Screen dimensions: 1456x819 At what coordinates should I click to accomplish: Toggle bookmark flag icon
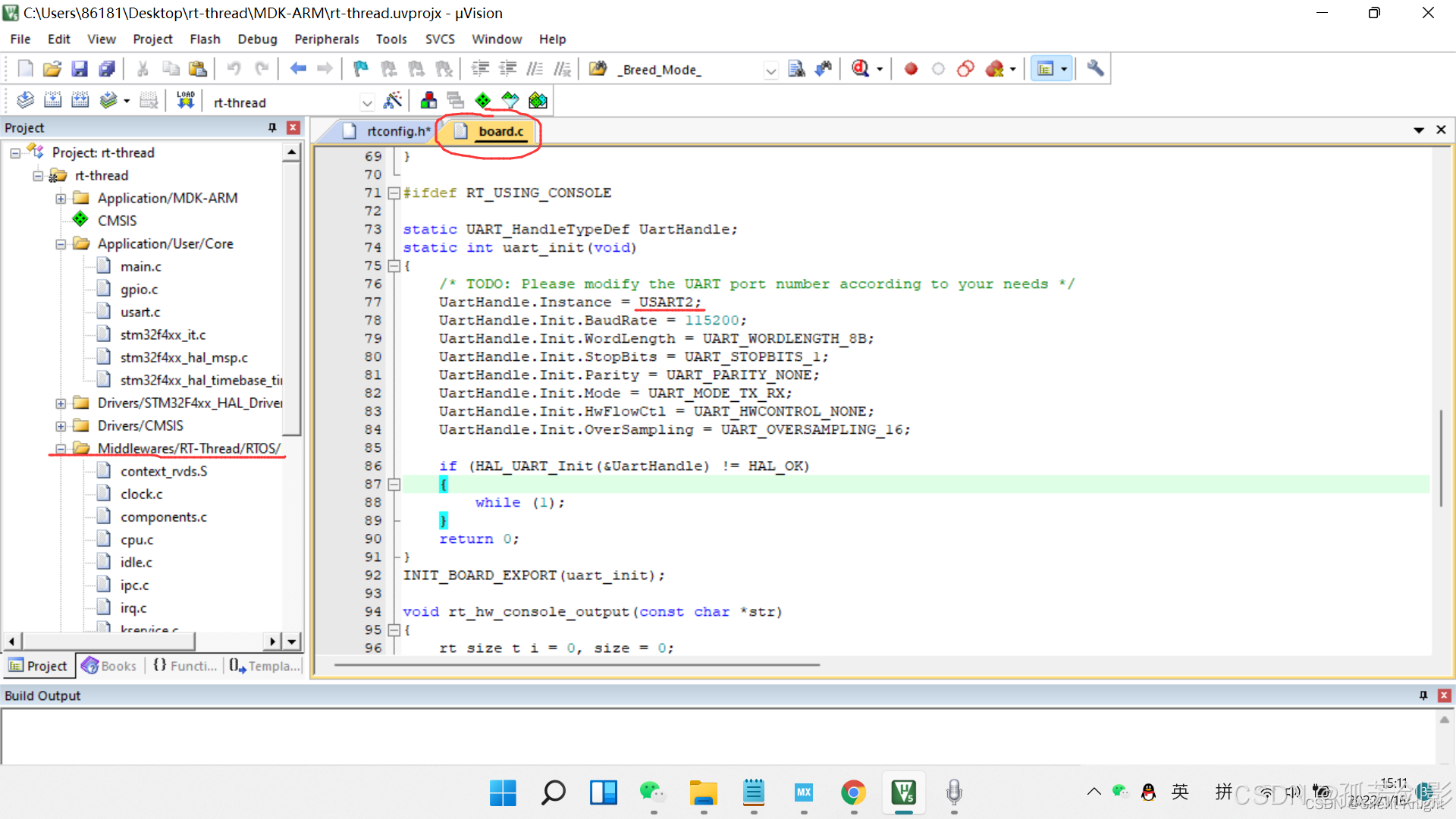tap(360, 69)
